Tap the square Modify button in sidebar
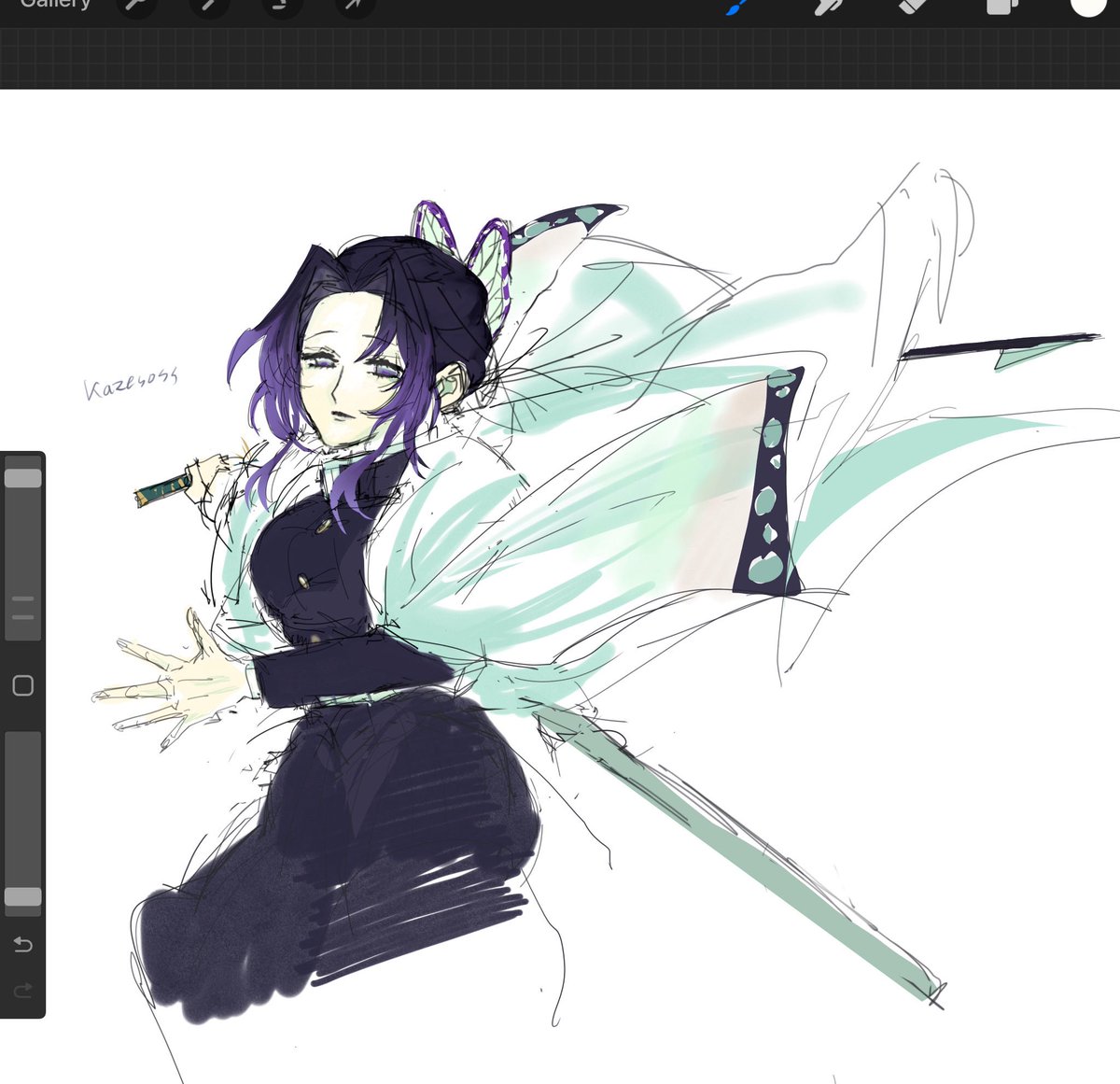Image resolution: width=1120 pixels, height=1084 pixels. pos(23,686)
